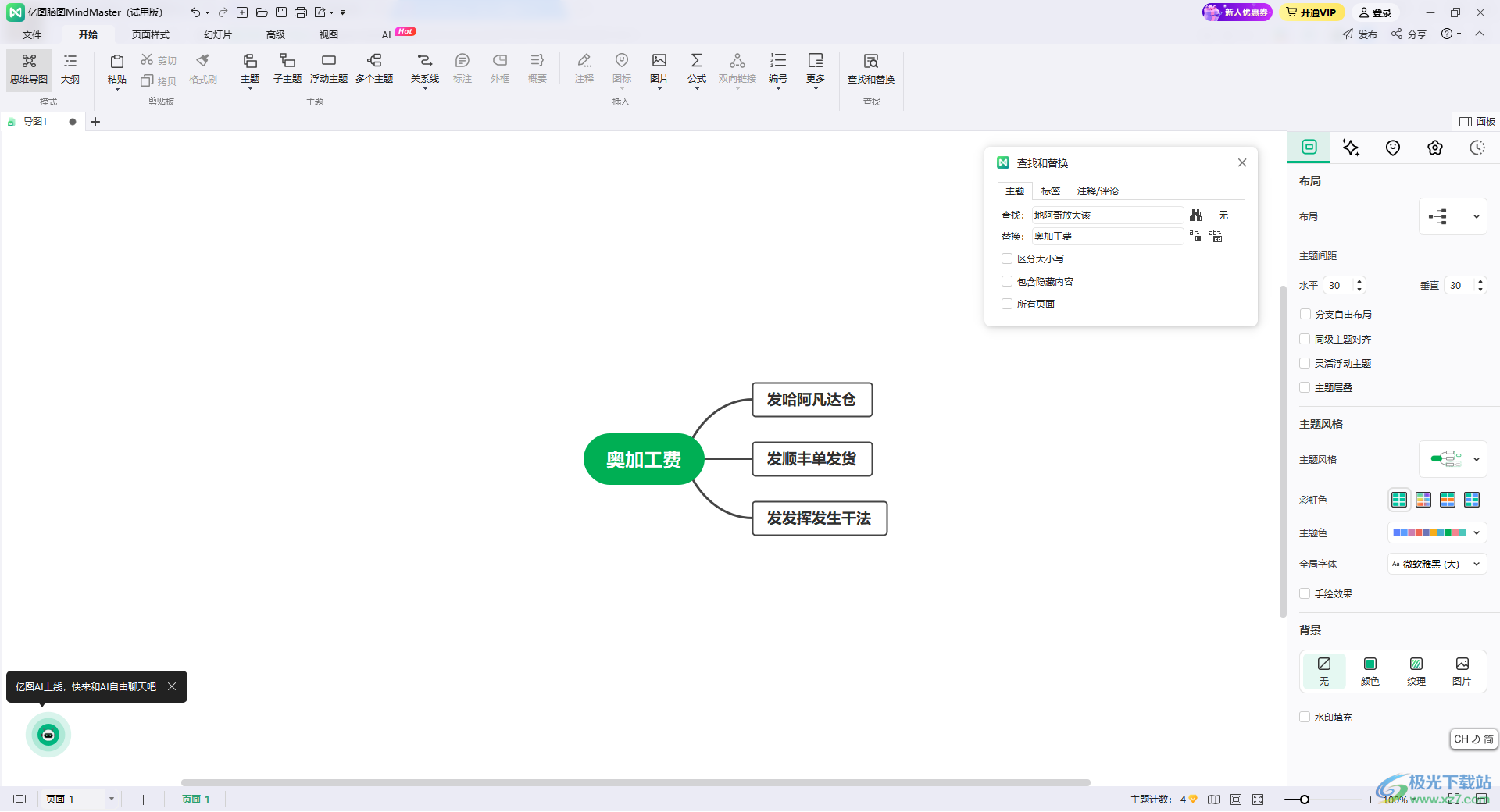Click the replace single icon
Viewport: 1500px width, 812px height.
[x=1195, y=236]
